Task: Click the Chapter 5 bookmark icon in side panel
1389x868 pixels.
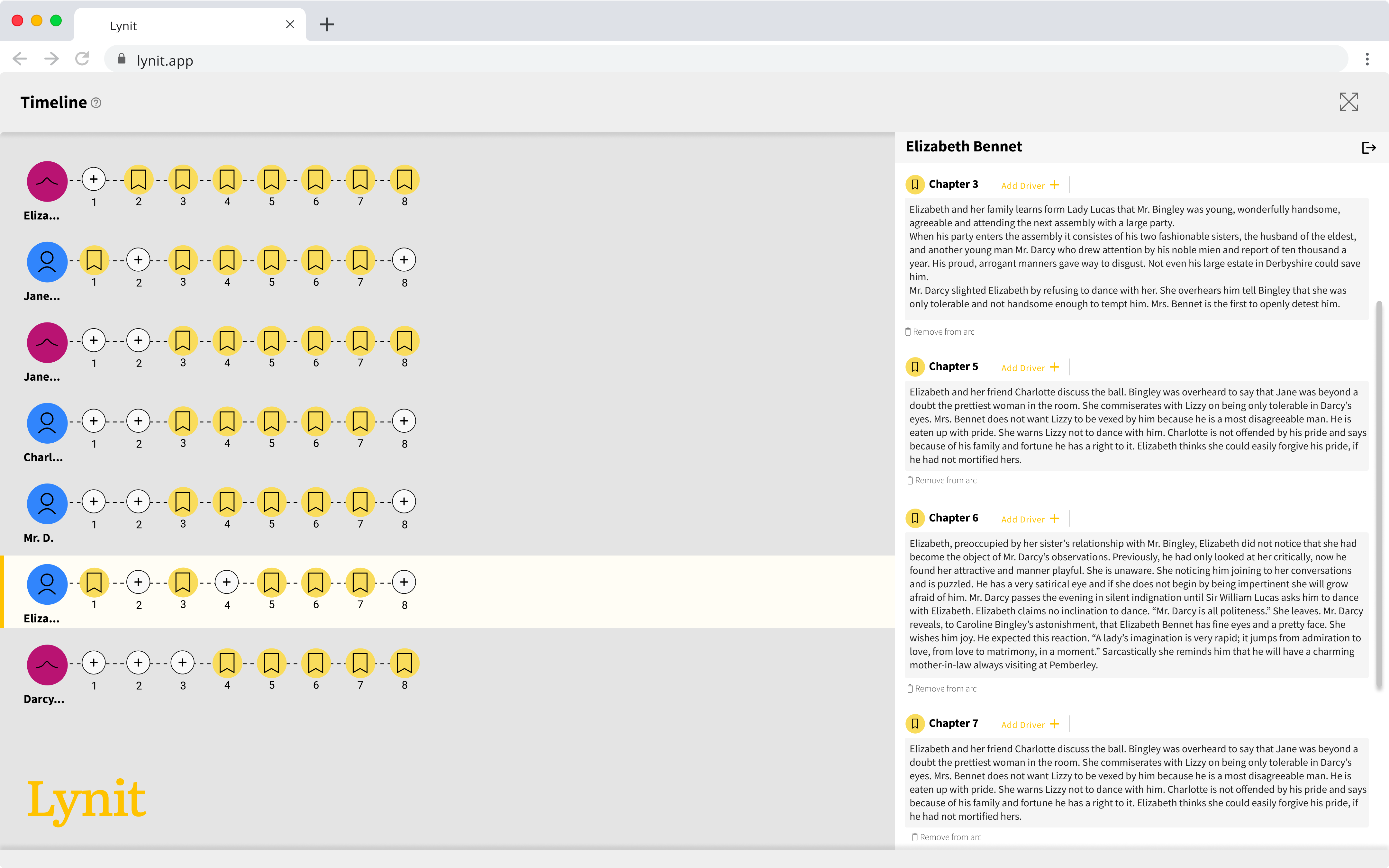Action: point(915,367)
